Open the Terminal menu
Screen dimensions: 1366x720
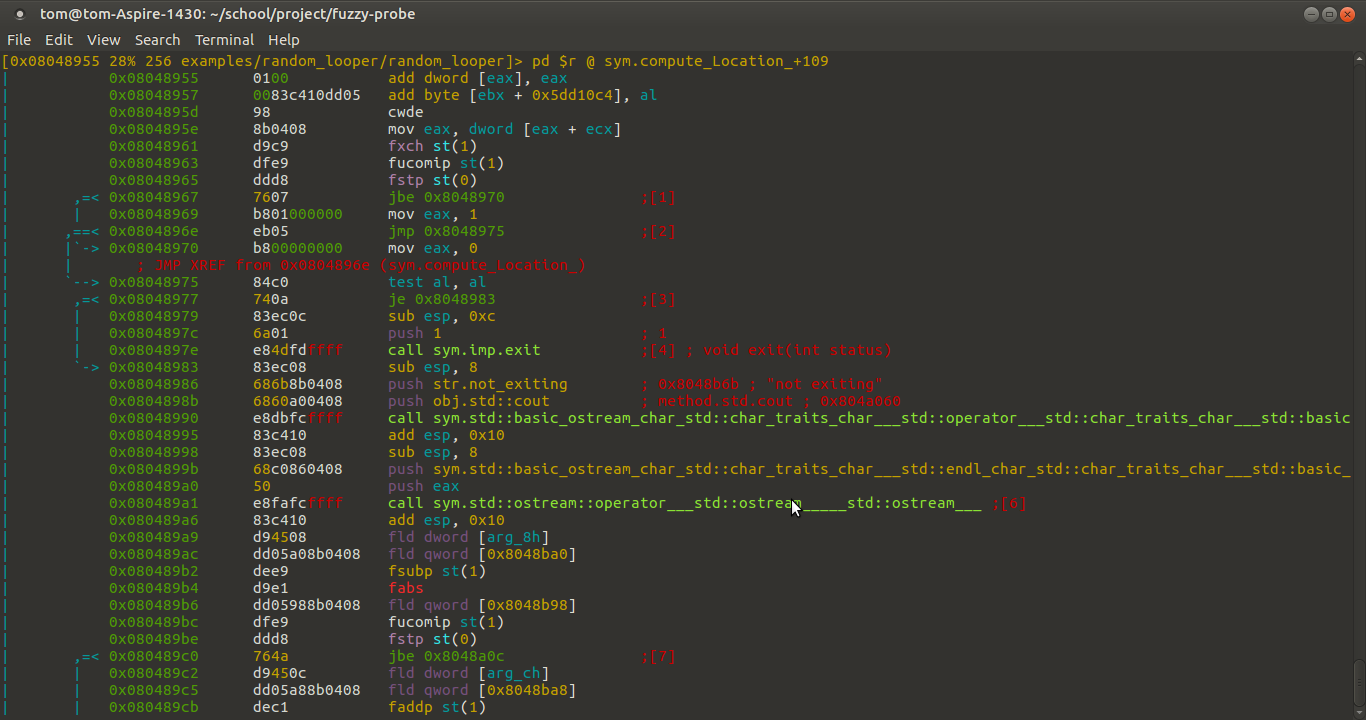224,40
